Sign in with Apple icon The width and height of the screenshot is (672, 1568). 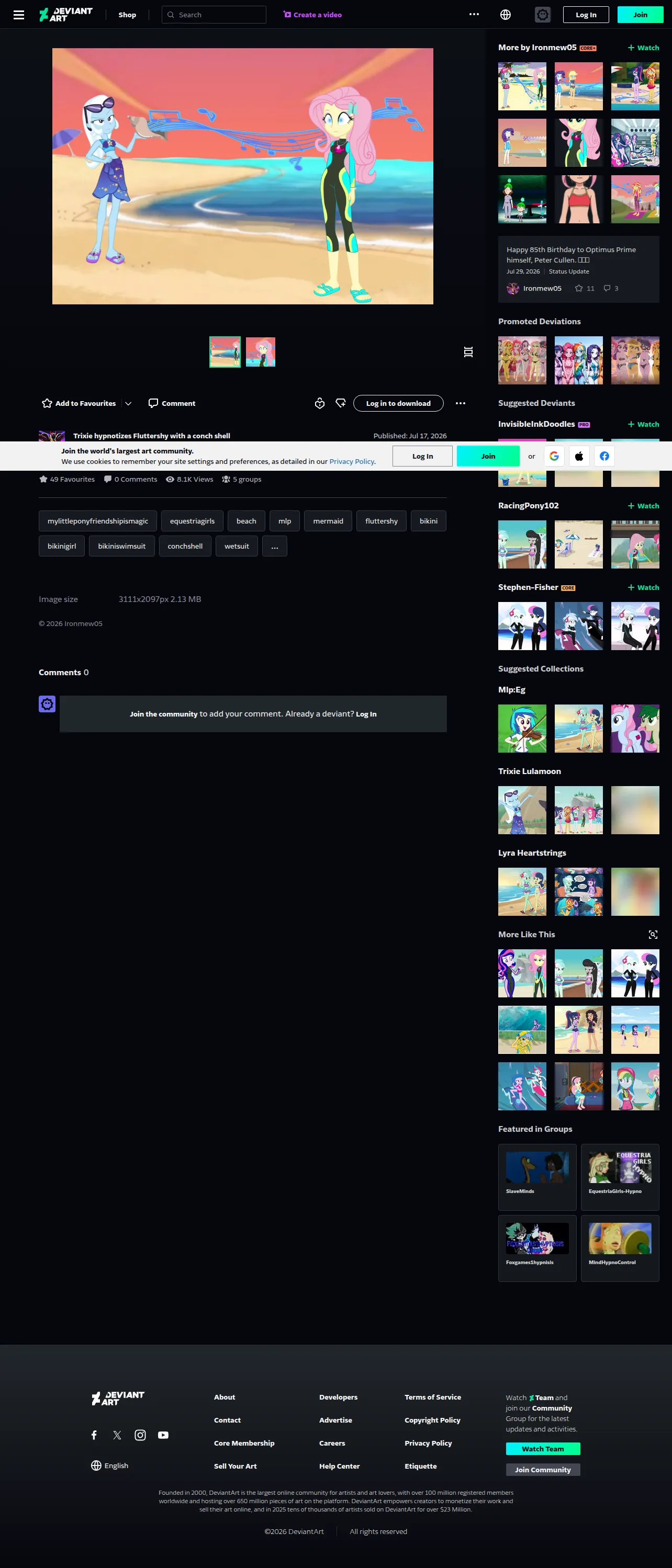click(579, 456)
